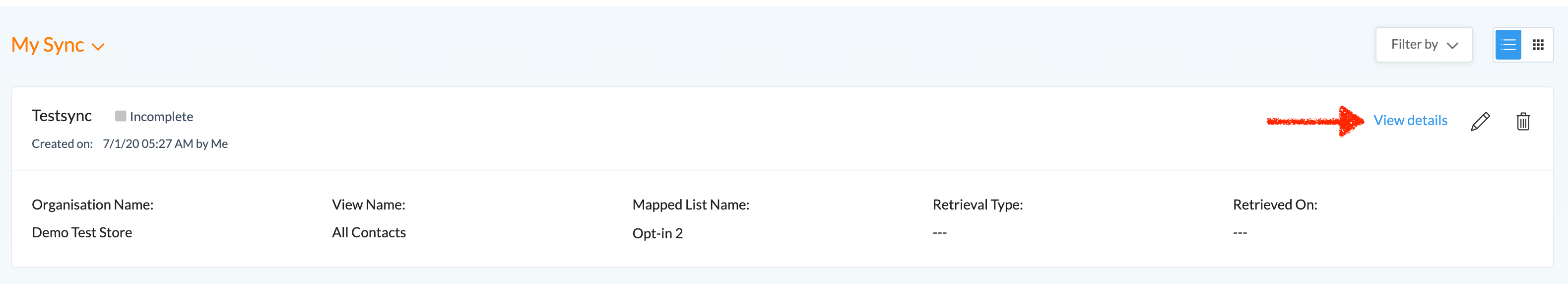Open the Filter by dropdown

tap(1423, 45)
